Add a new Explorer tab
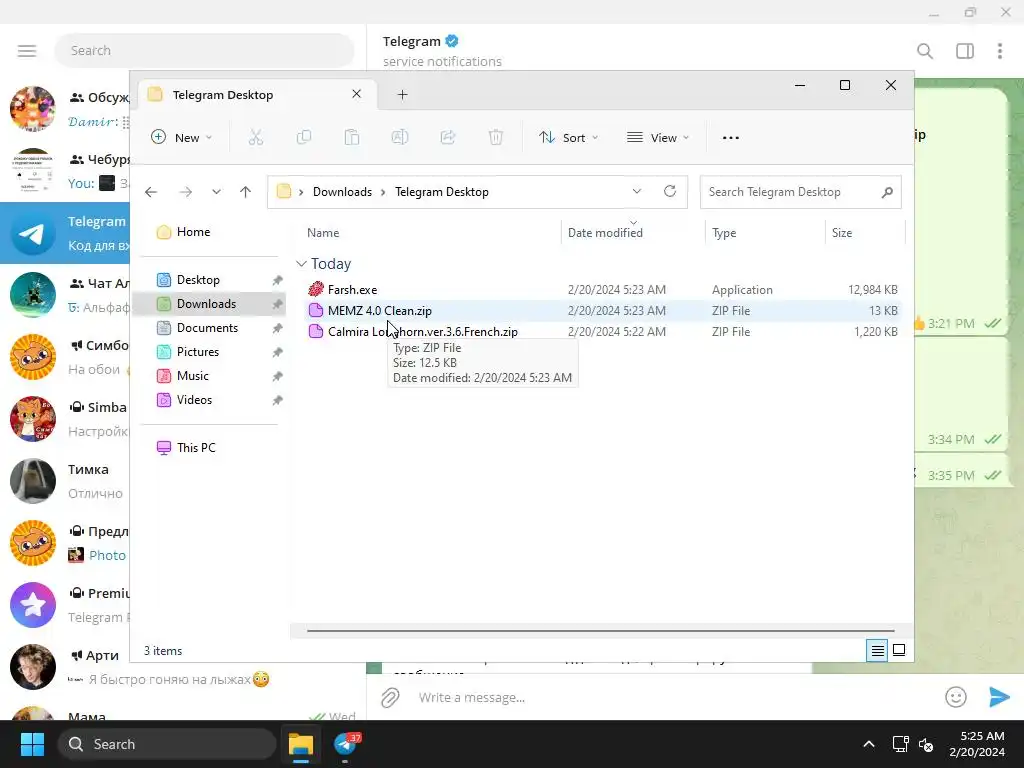The height and width of the screenshot is (768, 1024). tap(403, 95)
